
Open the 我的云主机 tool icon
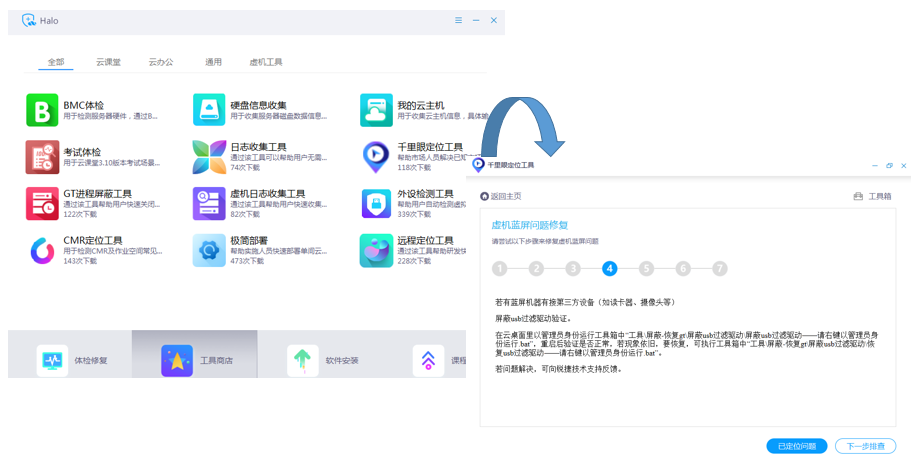(376, 111)
